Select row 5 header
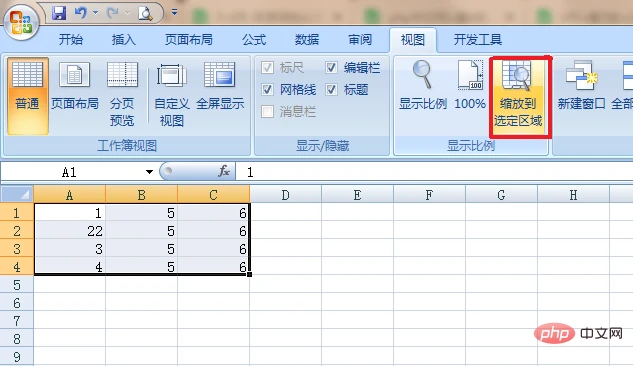Screen dimensions: 633x366 pos(17,284)
